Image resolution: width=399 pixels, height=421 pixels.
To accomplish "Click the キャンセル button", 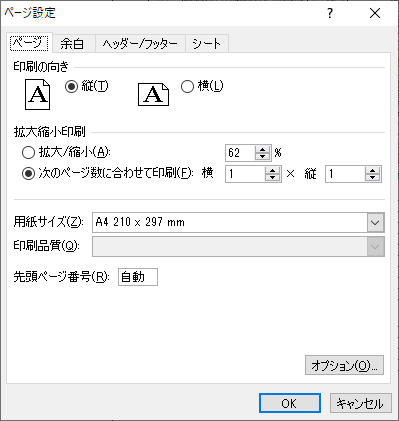I will click(360, 403).
